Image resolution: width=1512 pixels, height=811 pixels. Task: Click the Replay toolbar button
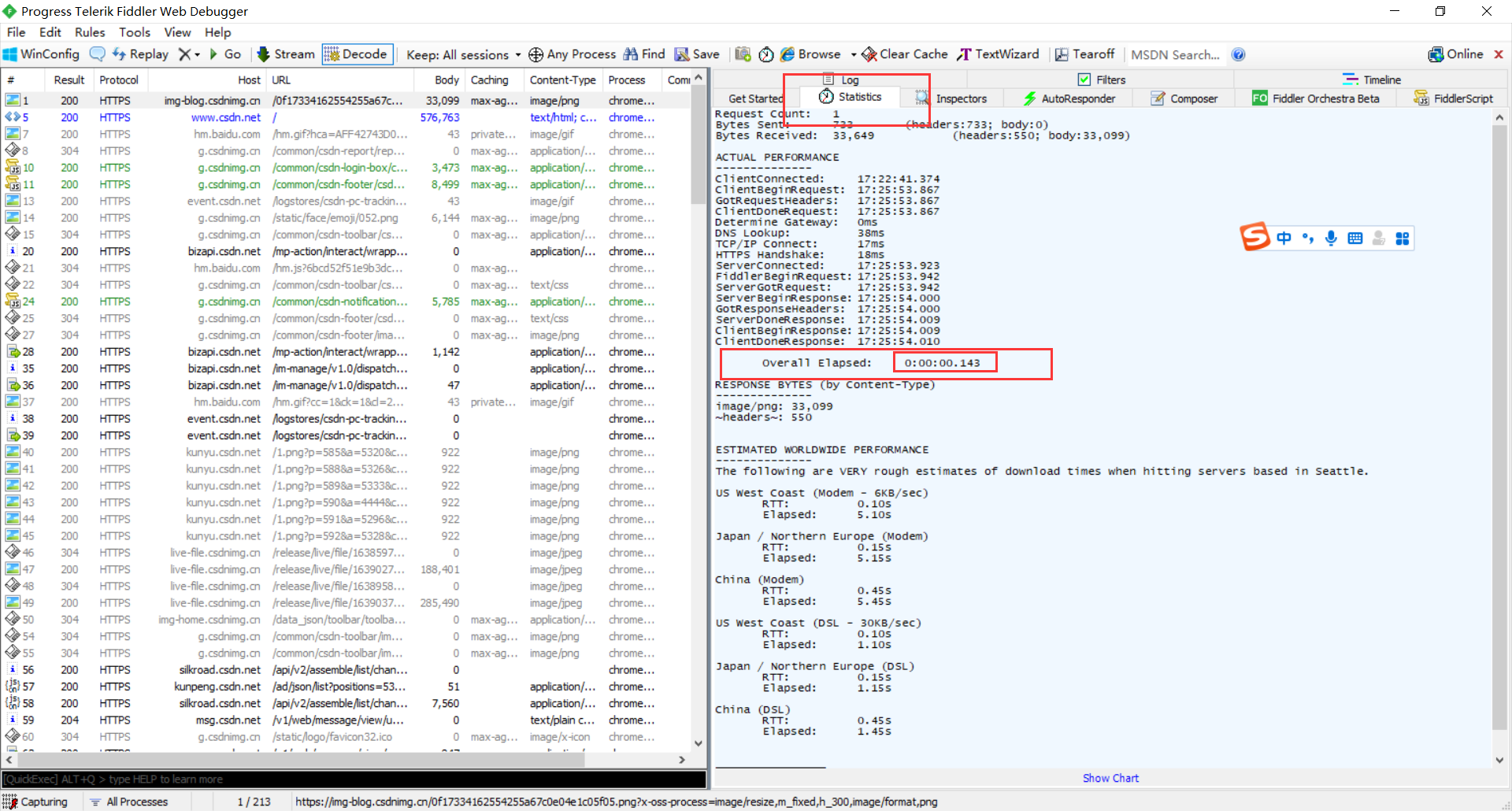140,54
